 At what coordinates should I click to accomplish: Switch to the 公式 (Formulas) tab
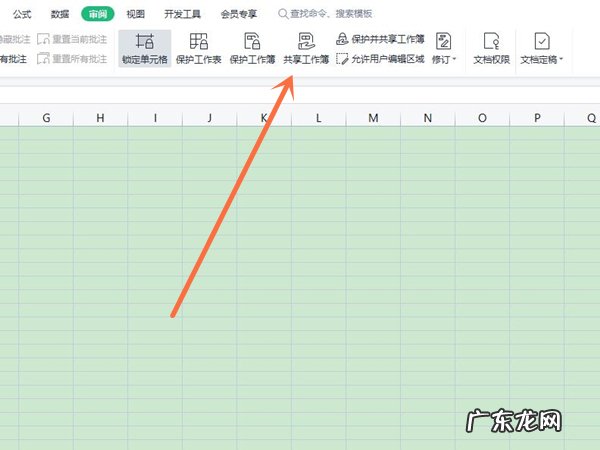pos(22,15)
